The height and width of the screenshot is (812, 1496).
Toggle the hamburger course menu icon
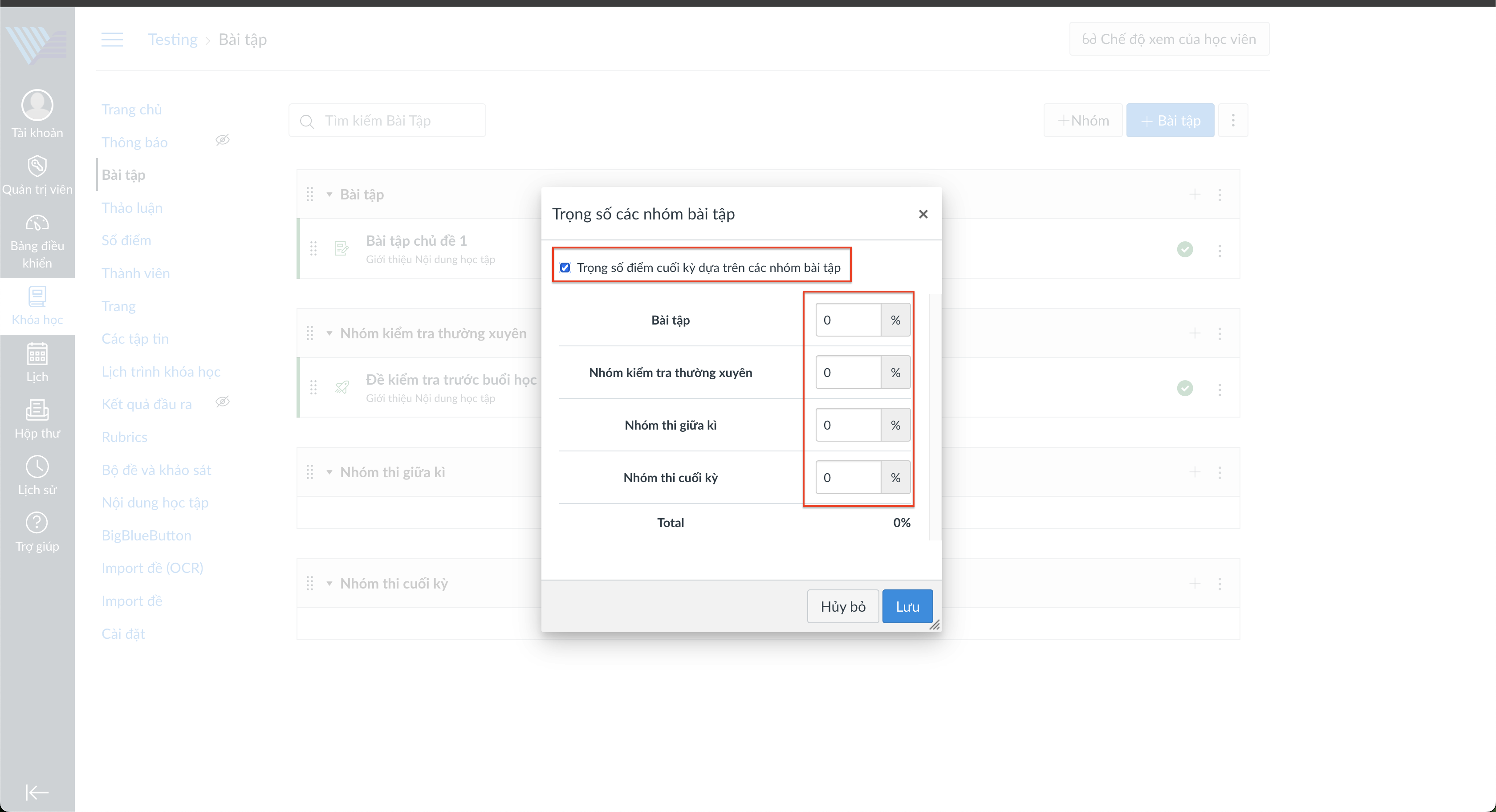click(x=112, y=40)
